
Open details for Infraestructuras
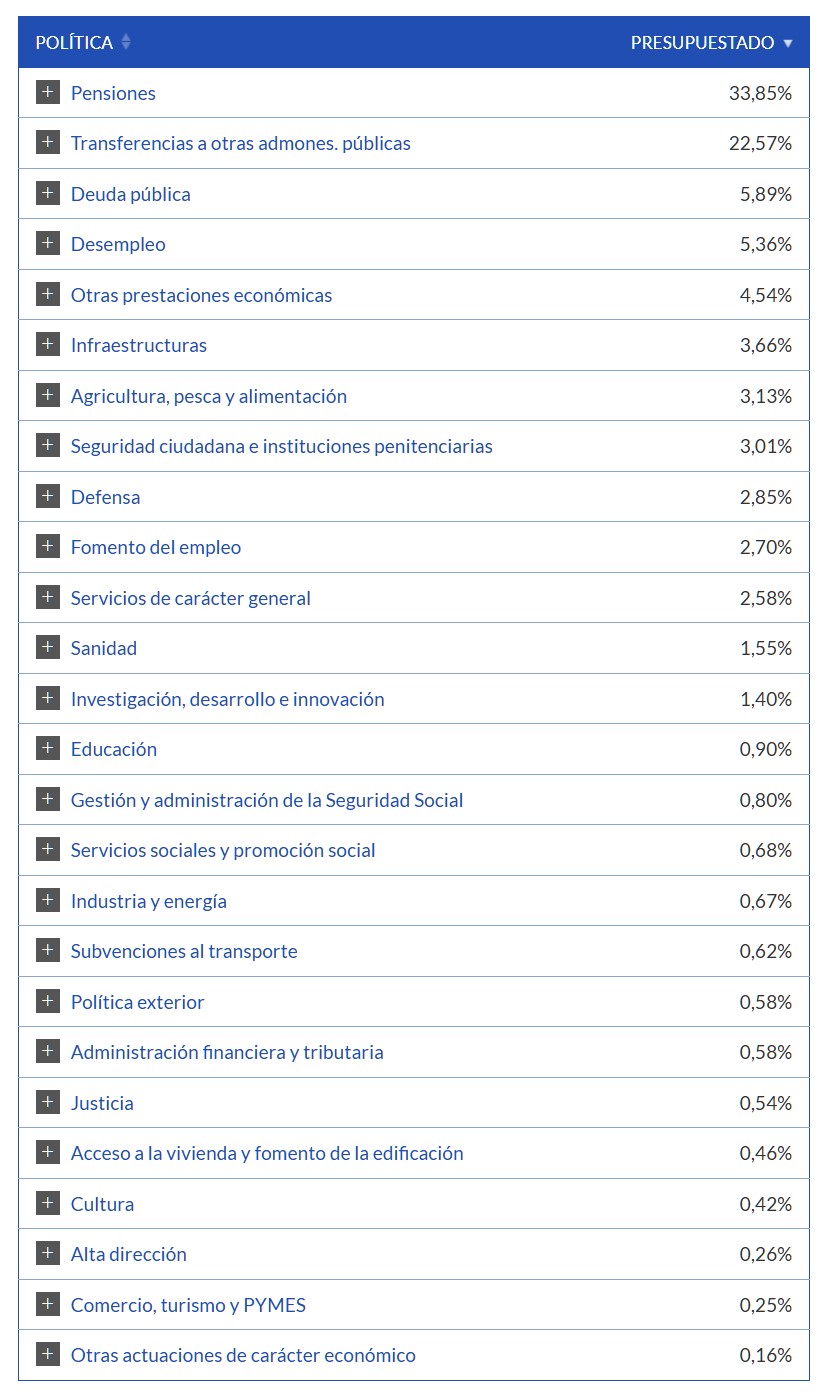47,345
